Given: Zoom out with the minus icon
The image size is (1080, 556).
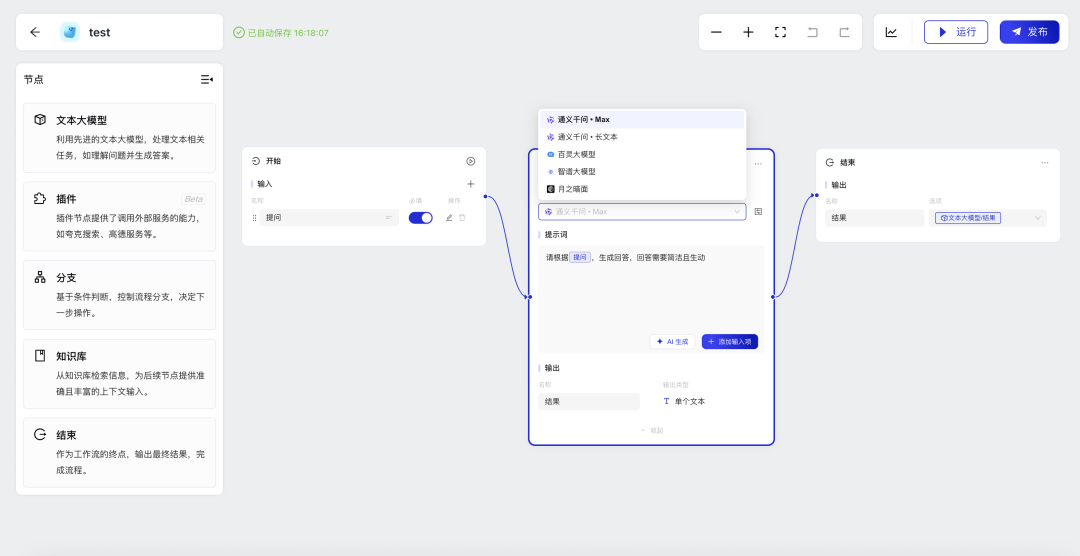Looking at the screenshot, I should point(716,32).
